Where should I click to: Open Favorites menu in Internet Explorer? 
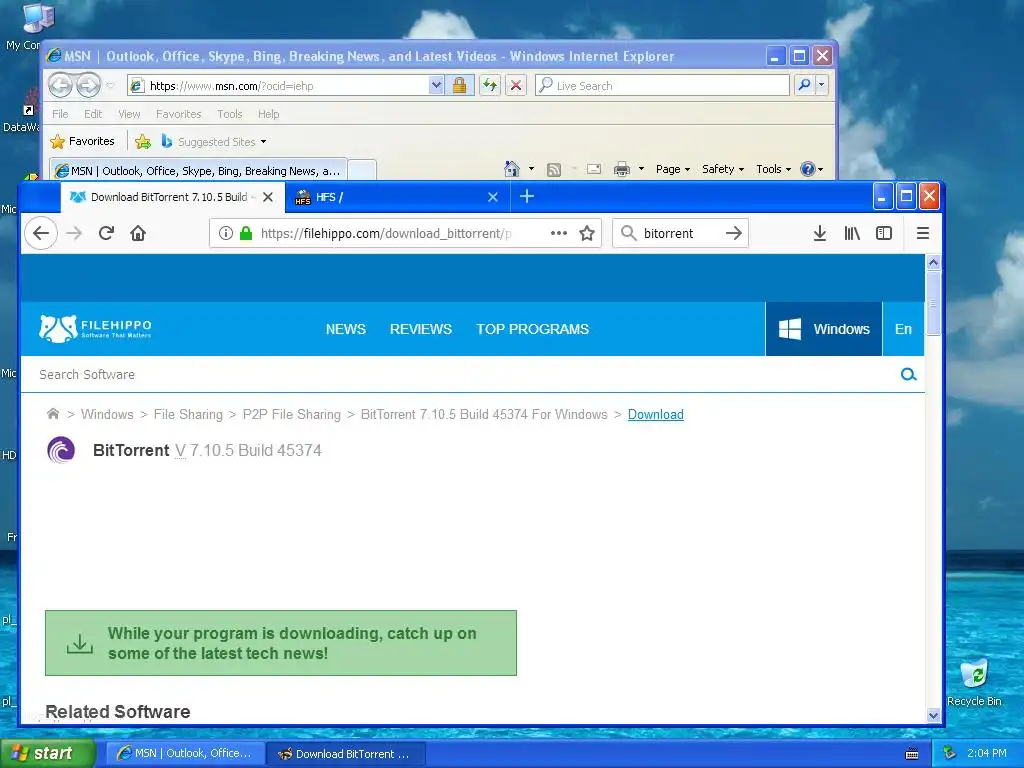click(178, 114)
